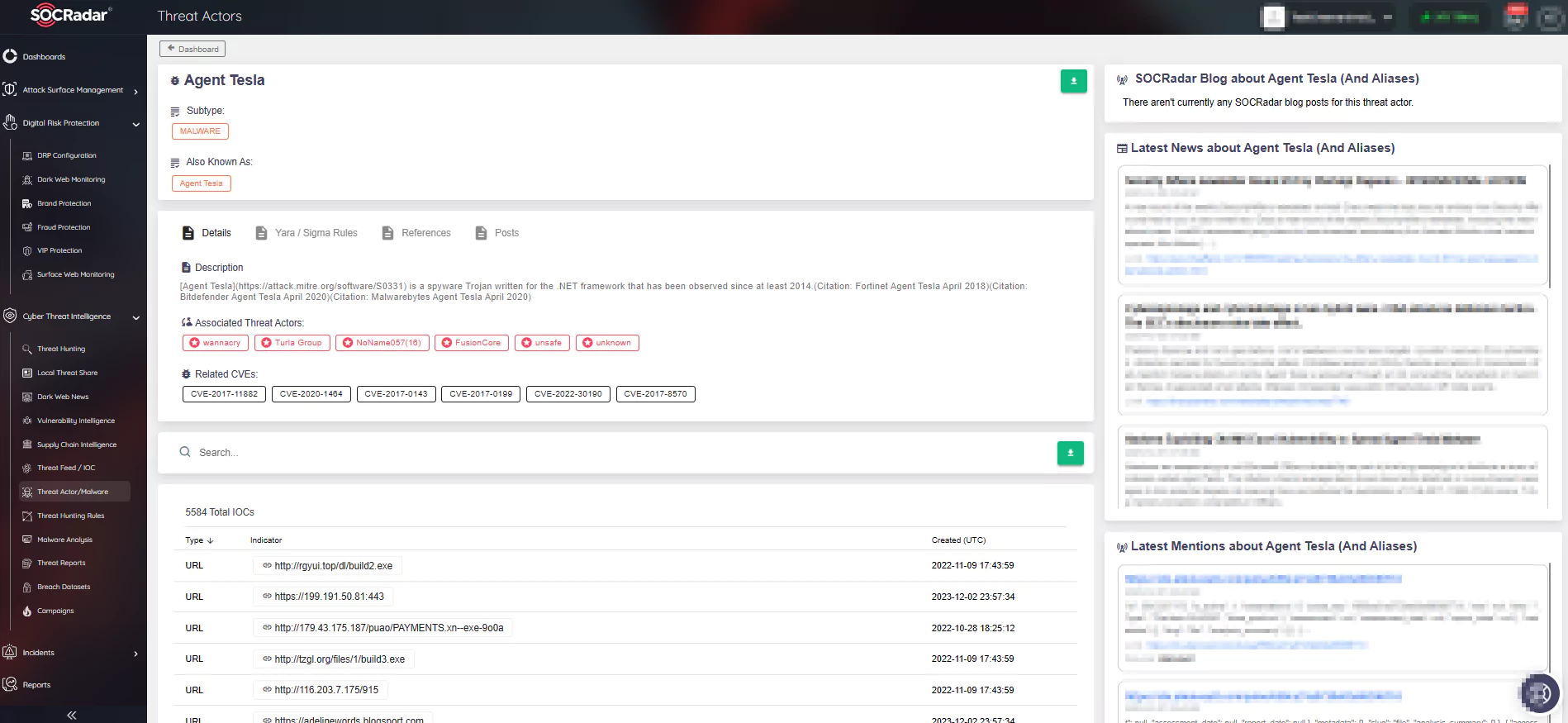1568x723 pixels.
Task: Open Threat Hunting Rules
Action: tap(70, 516)
